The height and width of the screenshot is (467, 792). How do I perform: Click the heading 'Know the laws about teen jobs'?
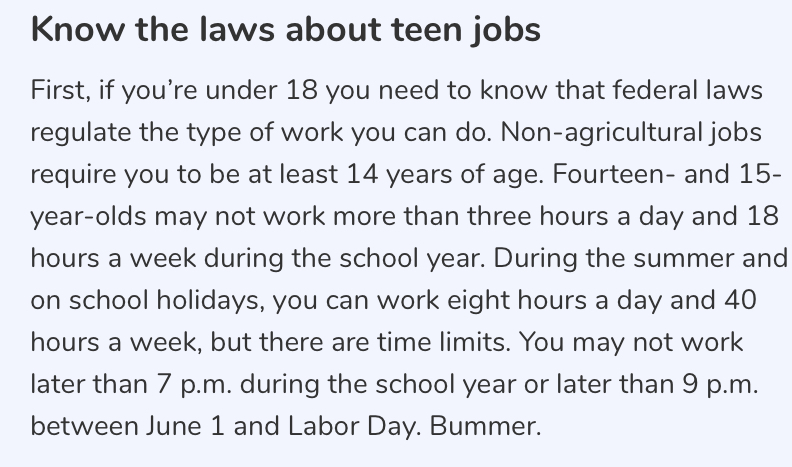pos(286,30)
